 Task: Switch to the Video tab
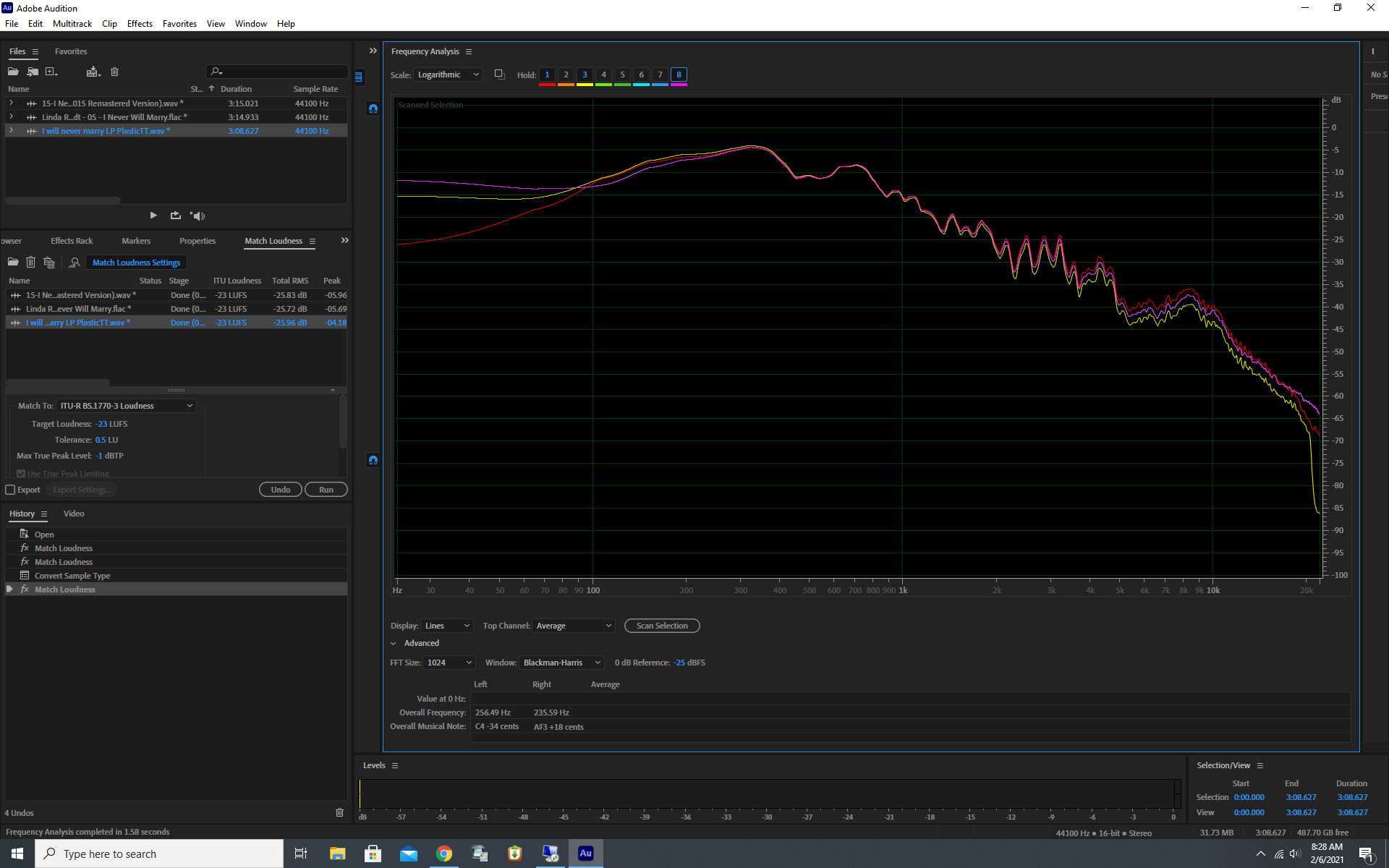[74, 514]
